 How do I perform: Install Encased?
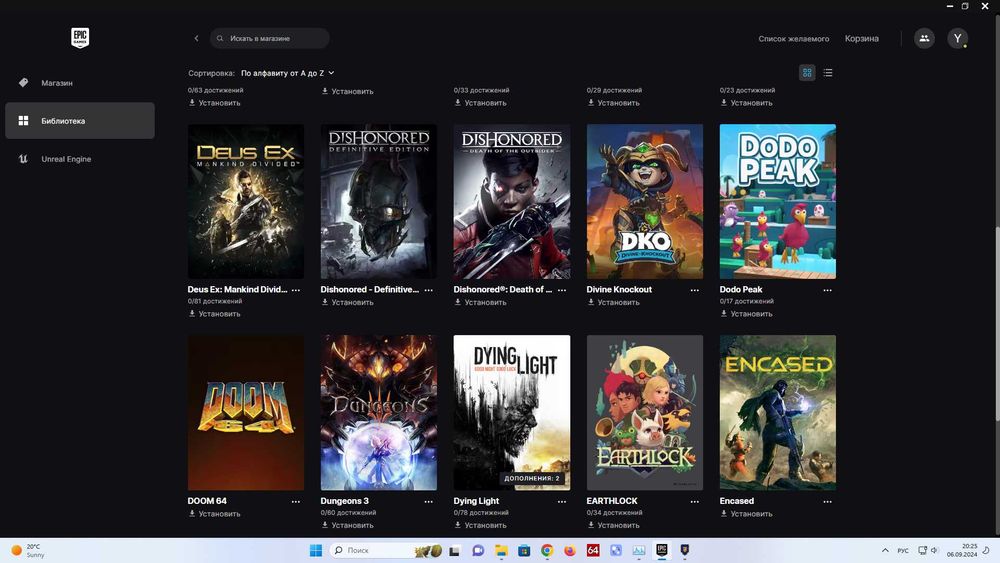(746, 514)
